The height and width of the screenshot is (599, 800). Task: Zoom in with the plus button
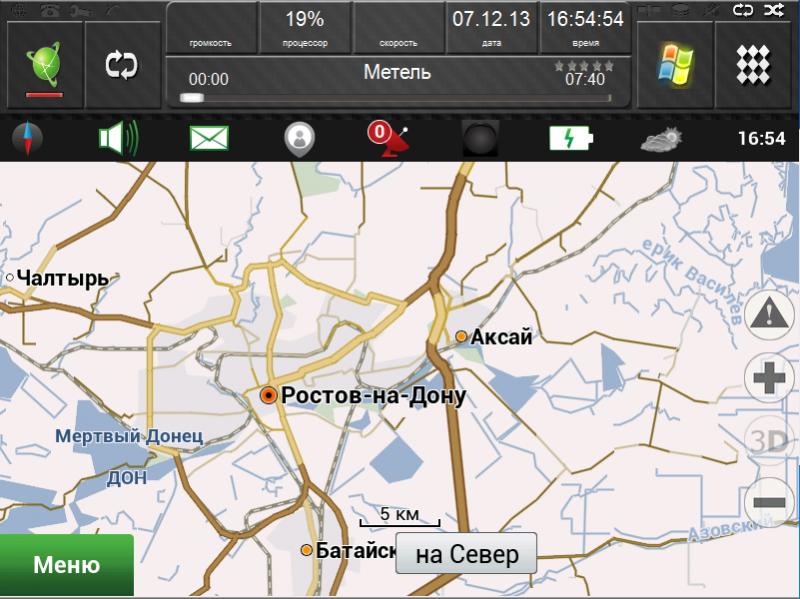(x=769, y=378)
